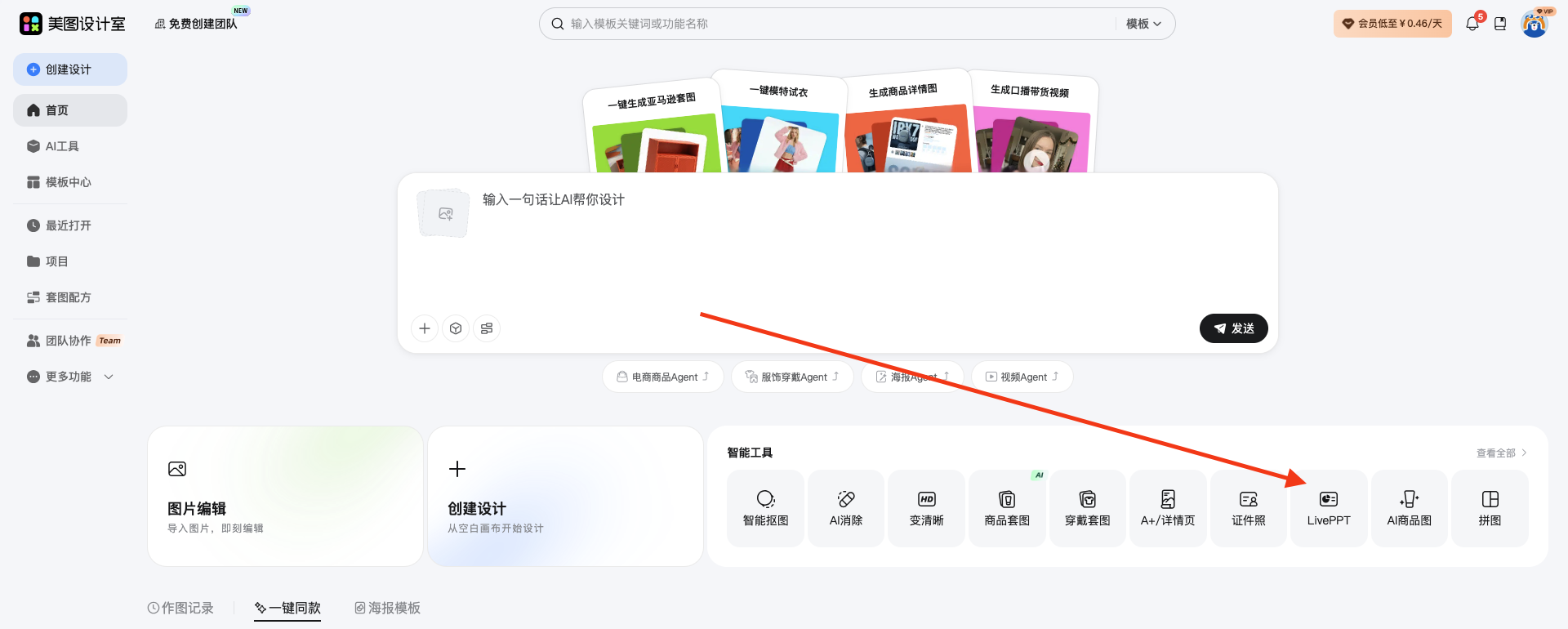Image resolution: width=1568 pixels, height=629 pixels.
Task: Select the 服饰穿戴Agent chip
Action: click(x=792, y=377)
